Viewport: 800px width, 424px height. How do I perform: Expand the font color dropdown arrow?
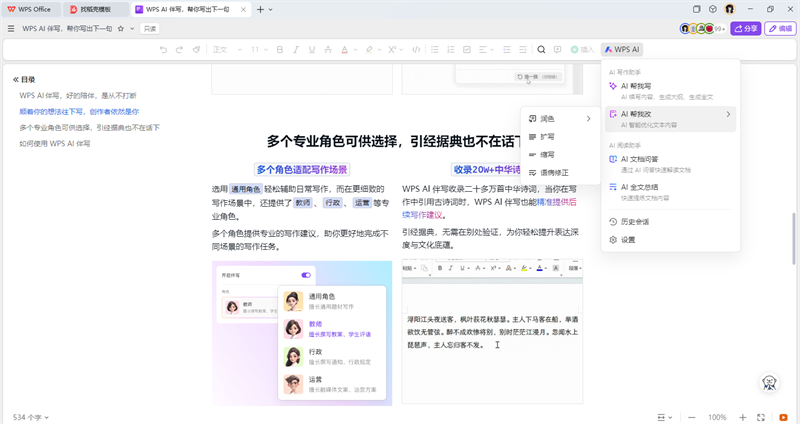coord(356,49)
